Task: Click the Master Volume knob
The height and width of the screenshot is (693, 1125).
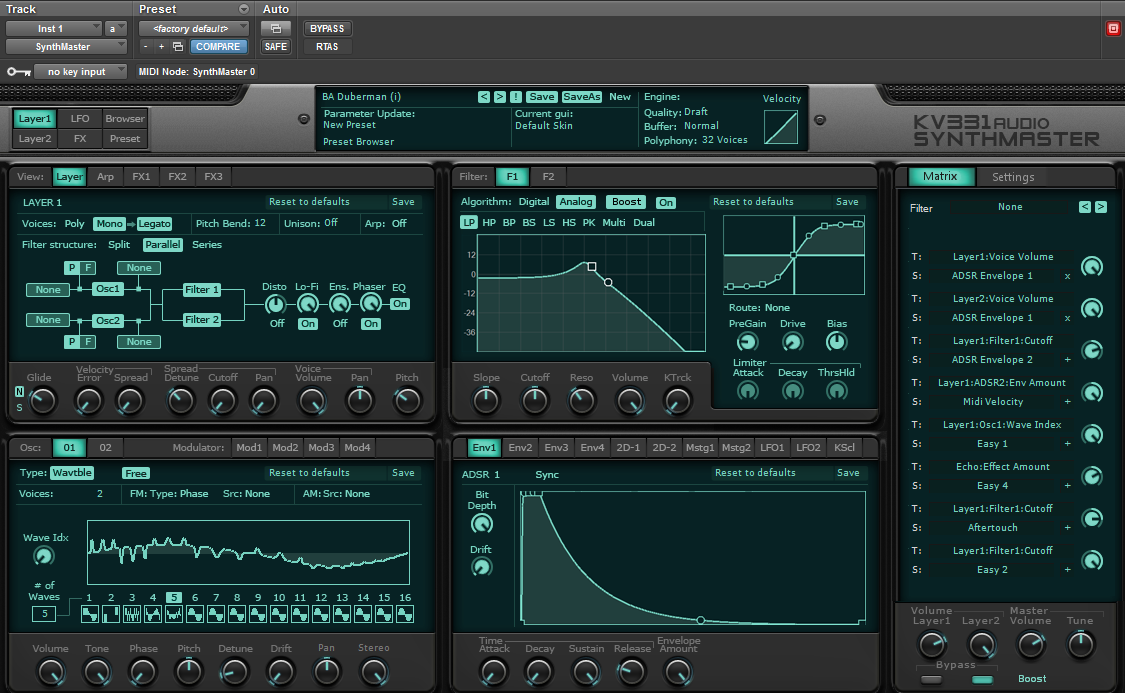Action: (1030, 645)
